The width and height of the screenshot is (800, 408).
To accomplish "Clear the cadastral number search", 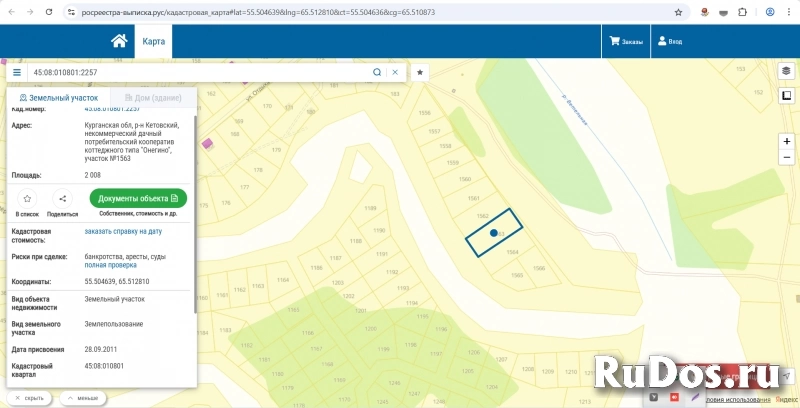I will 395,73.
